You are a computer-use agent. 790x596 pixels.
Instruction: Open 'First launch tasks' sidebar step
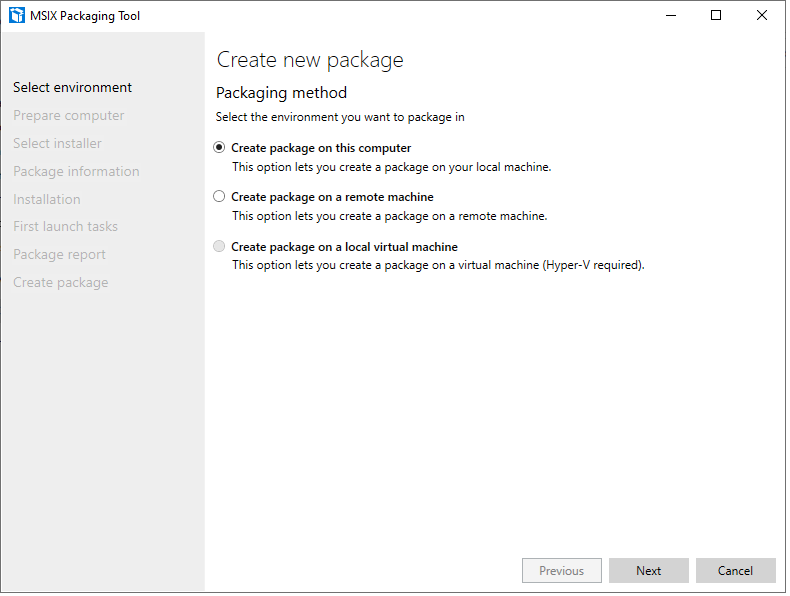[65, 227]
